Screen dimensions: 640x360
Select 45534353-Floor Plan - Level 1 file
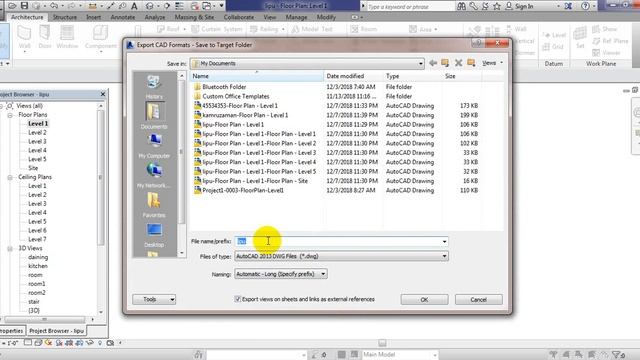[240, 106]
